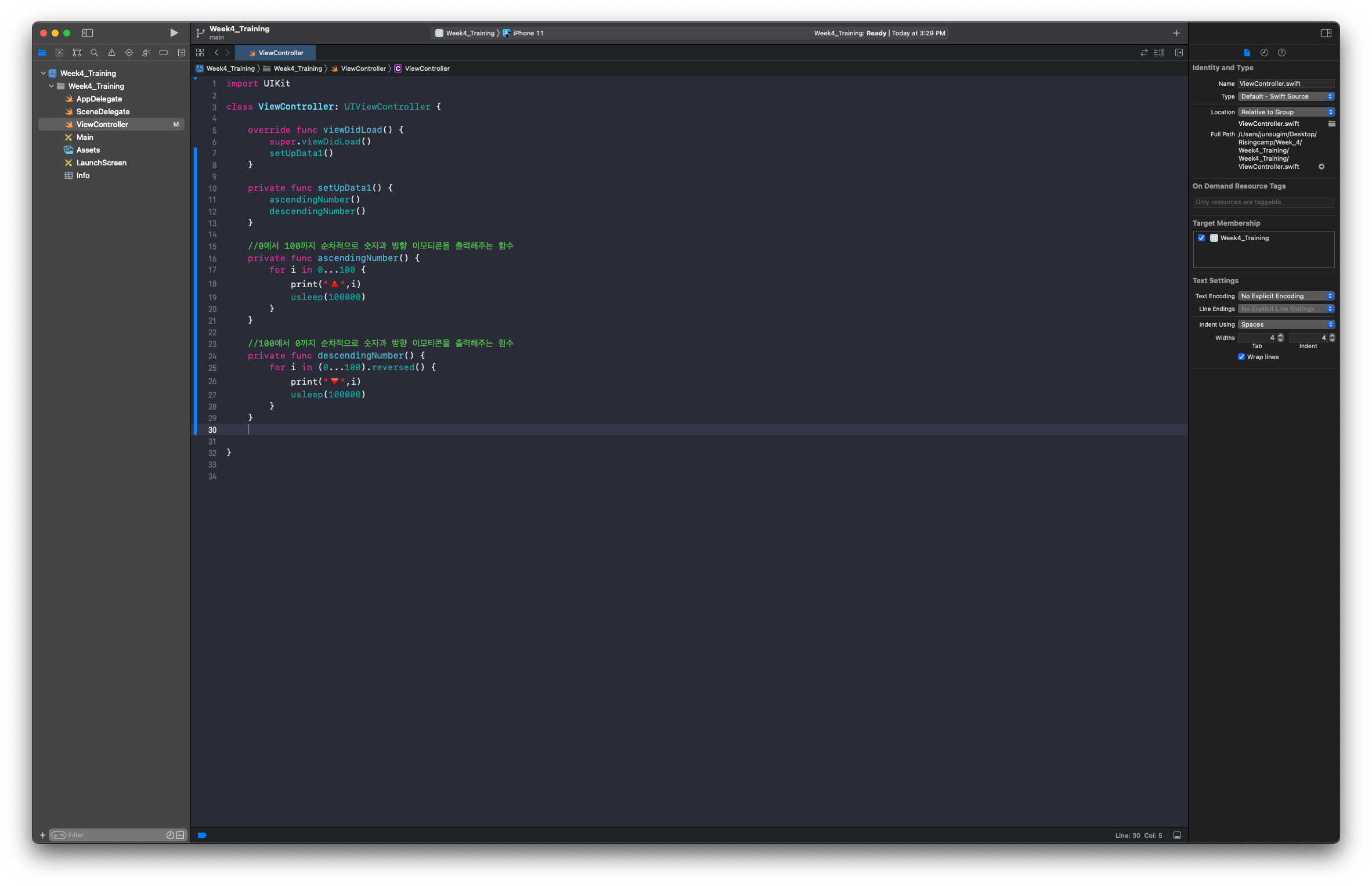Toggle the navigator sidebar visibility button
This screenshot has width=1372, height=886.
pos(88,33)
